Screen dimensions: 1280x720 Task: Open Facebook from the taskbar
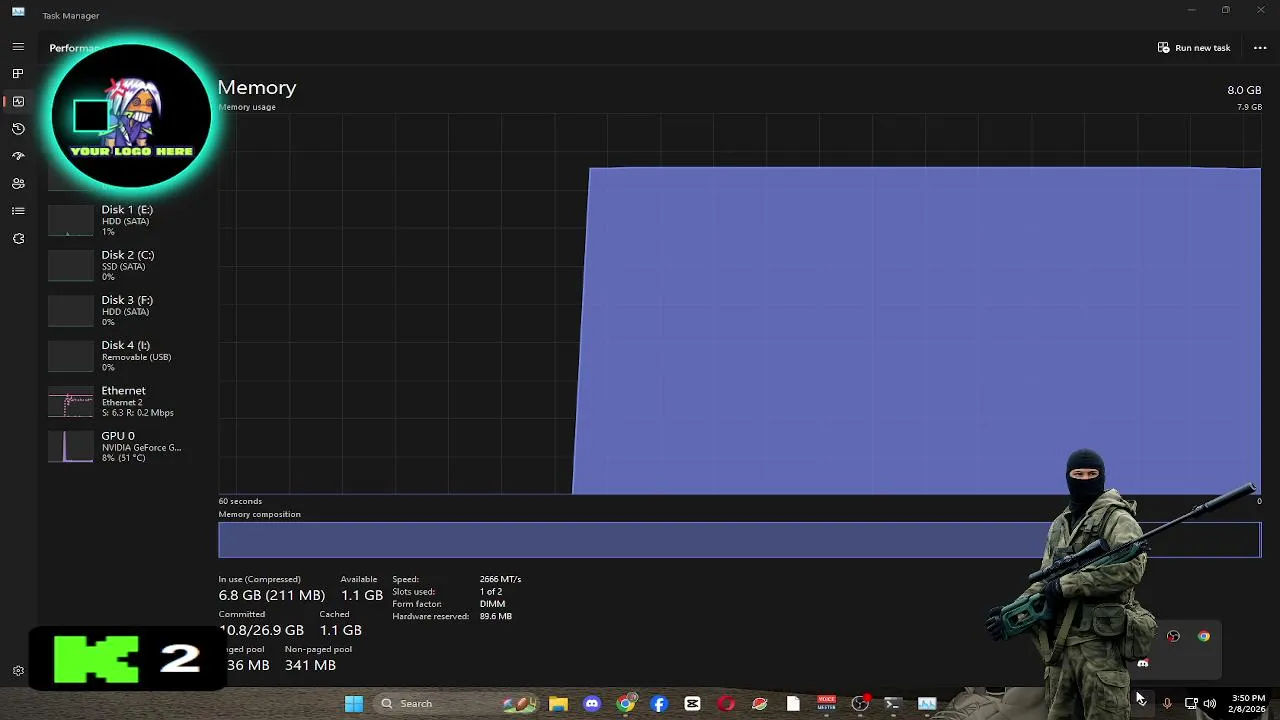(x=659, y=703)
